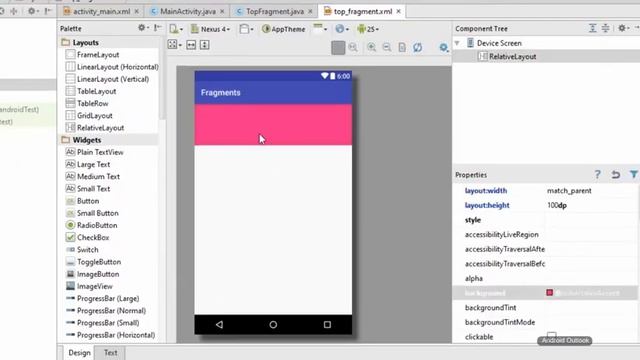This screenshot has width=640, height=360.
Task: Open Properties help question mark
Action: click(x=598, y=175)
